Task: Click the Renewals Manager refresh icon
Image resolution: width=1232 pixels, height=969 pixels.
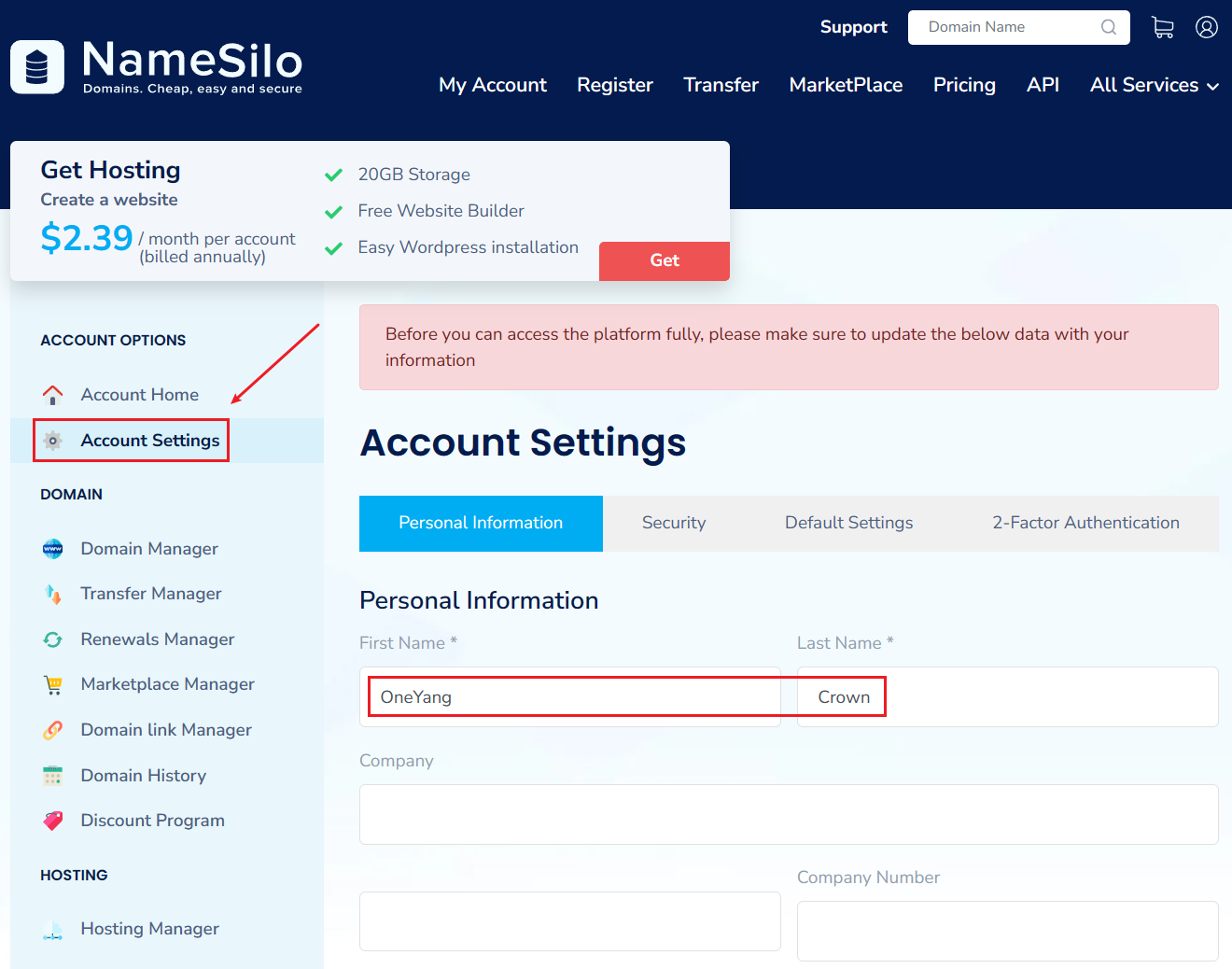Action: pyautogui.click(x=53, y=639)
